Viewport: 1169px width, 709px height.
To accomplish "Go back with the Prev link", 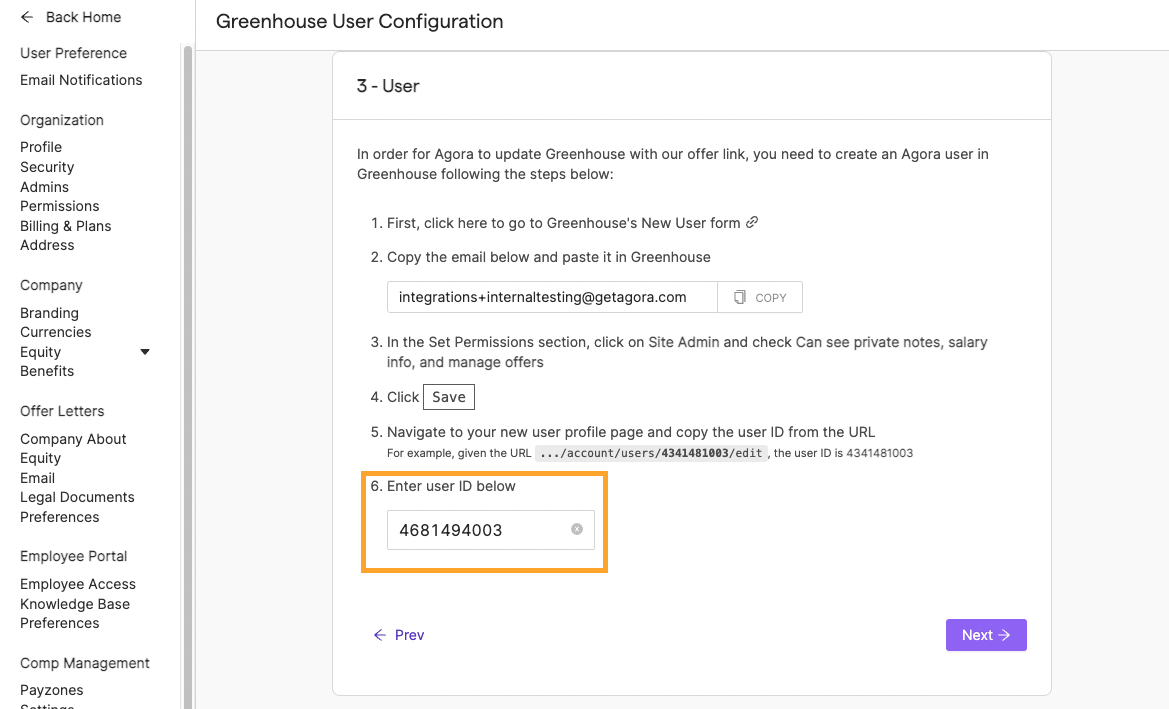I will 399,634.
